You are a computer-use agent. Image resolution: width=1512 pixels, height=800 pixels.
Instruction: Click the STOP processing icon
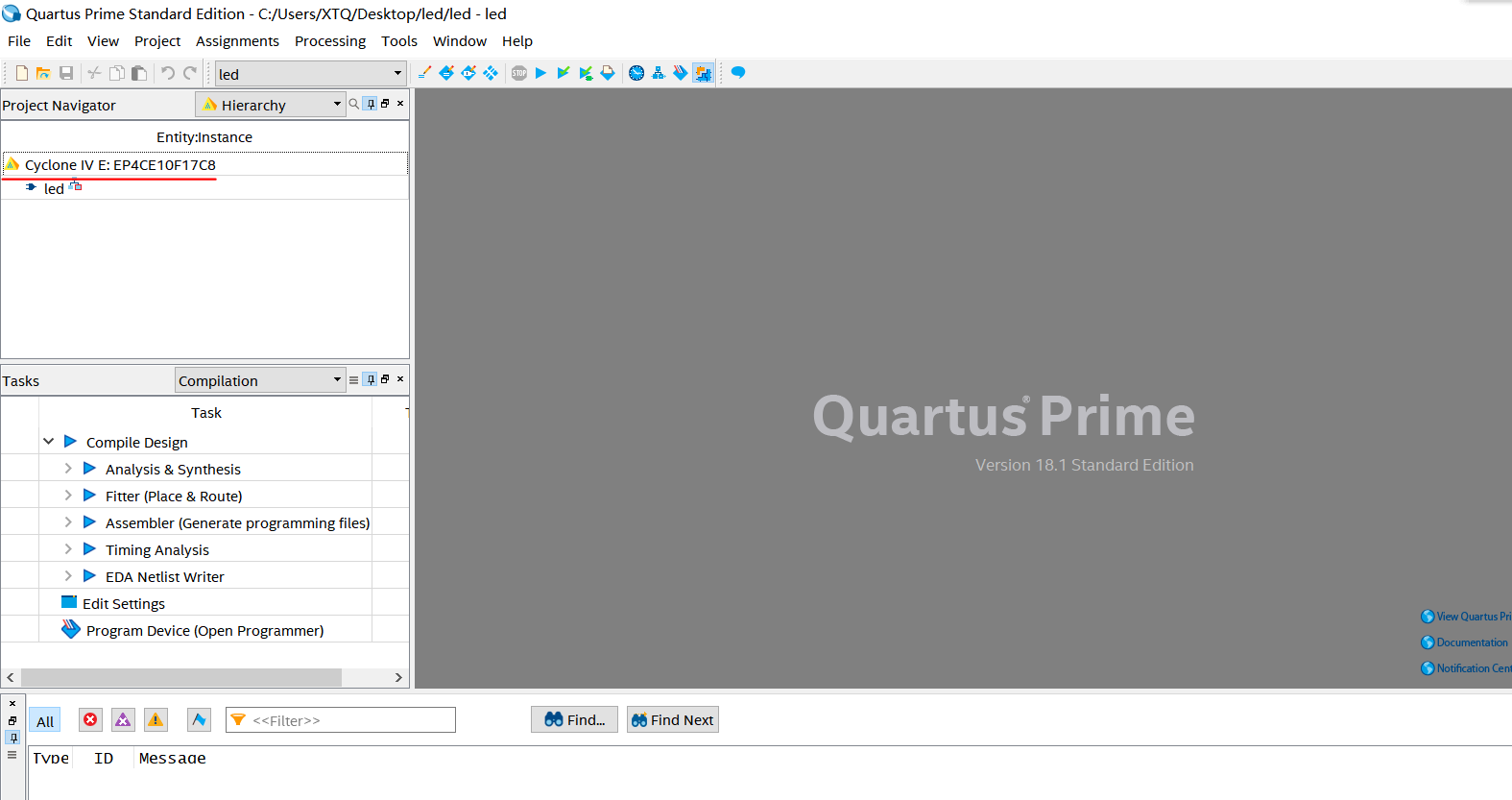click(x=519, y=73)
